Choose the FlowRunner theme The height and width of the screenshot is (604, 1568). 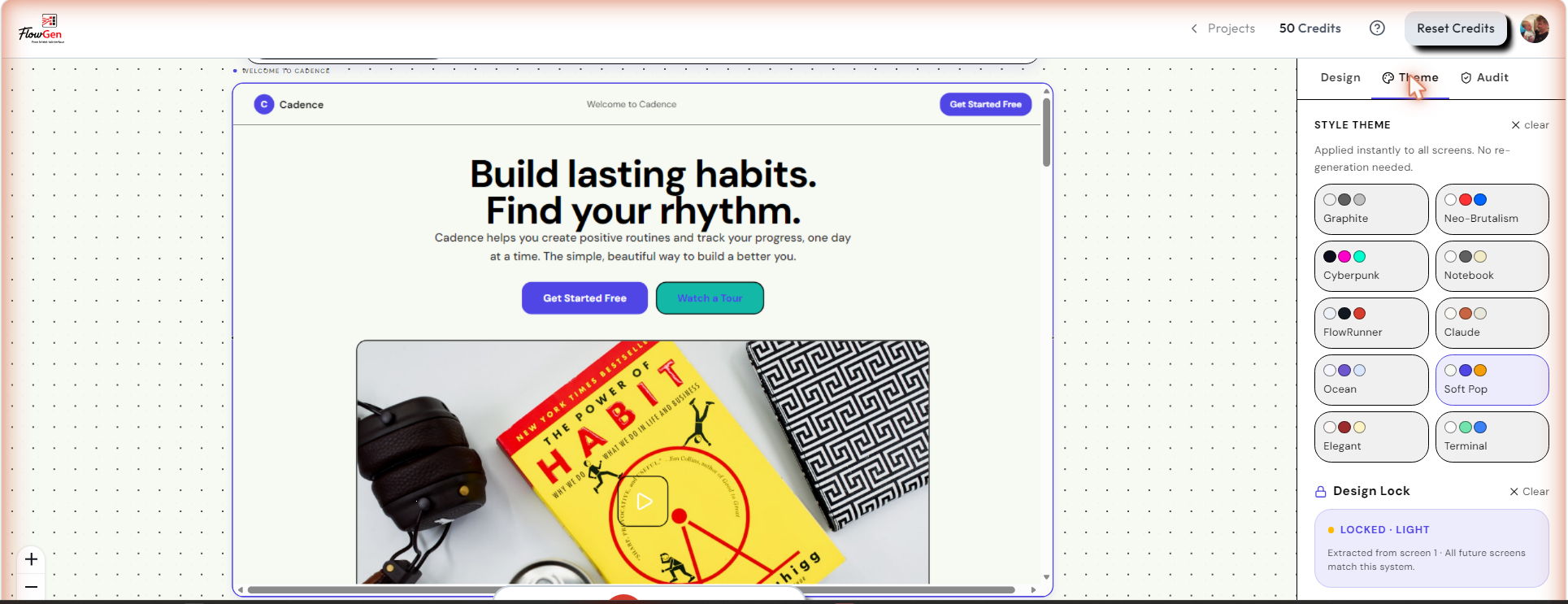pyautogui.click(x=1371, y=323)
